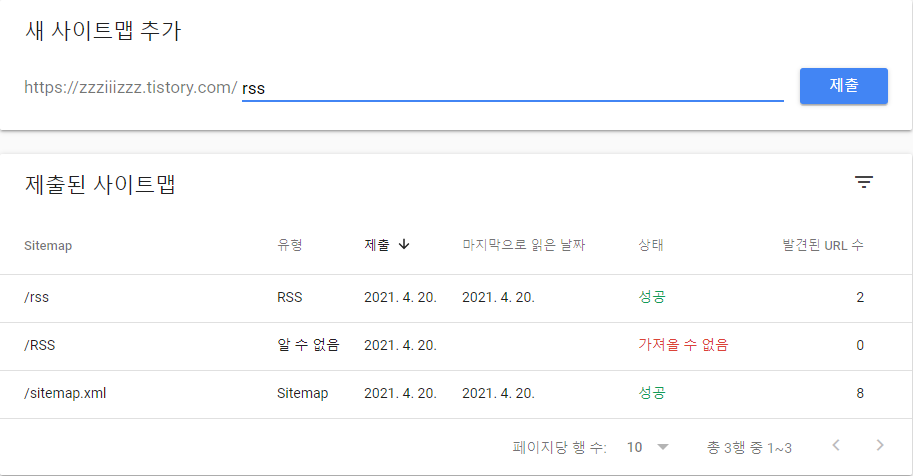Open the /sitemap.xml row
Screen dimensions: 913x476
tap(456, 394)
